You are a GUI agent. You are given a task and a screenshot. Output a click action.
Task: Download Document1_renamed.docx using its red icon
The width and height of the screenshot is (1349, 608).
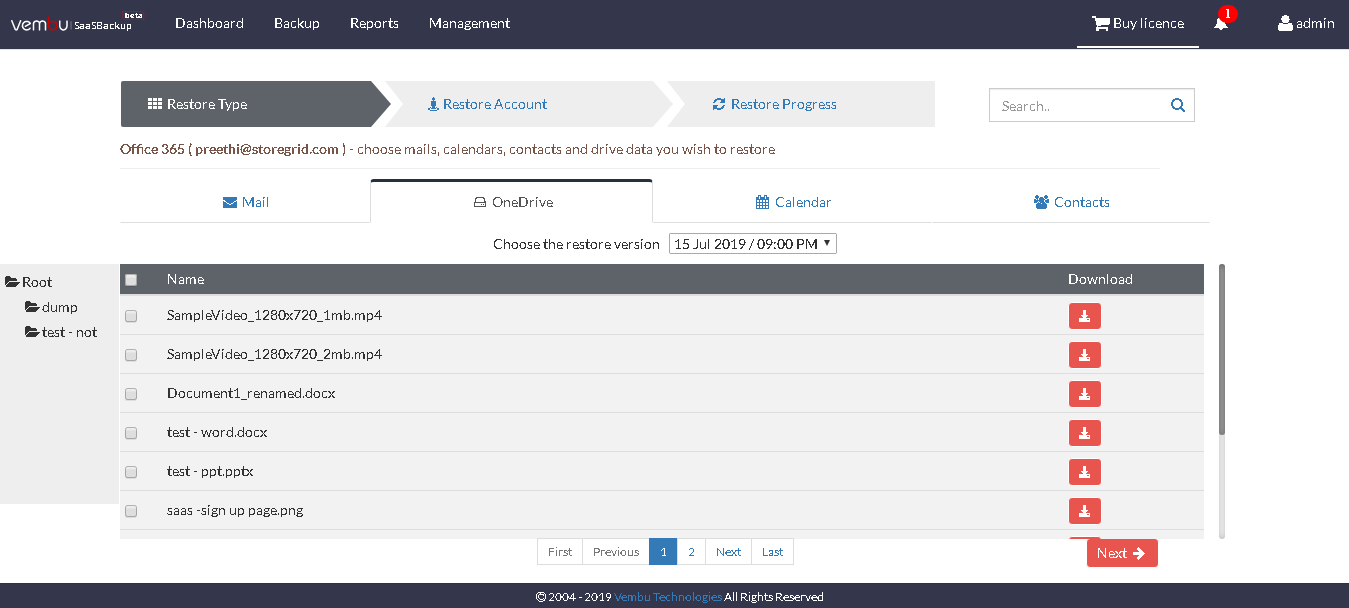coord(1085,394)
